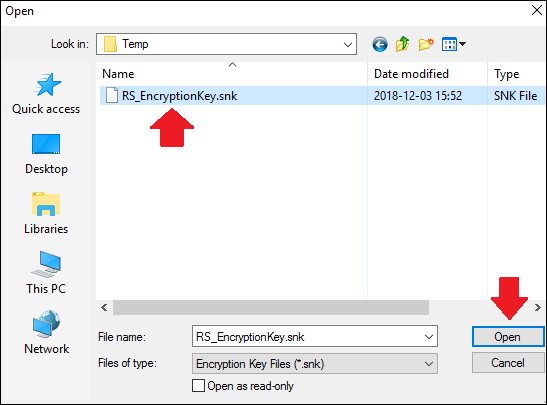Open Quick access location

coord(46,93)
